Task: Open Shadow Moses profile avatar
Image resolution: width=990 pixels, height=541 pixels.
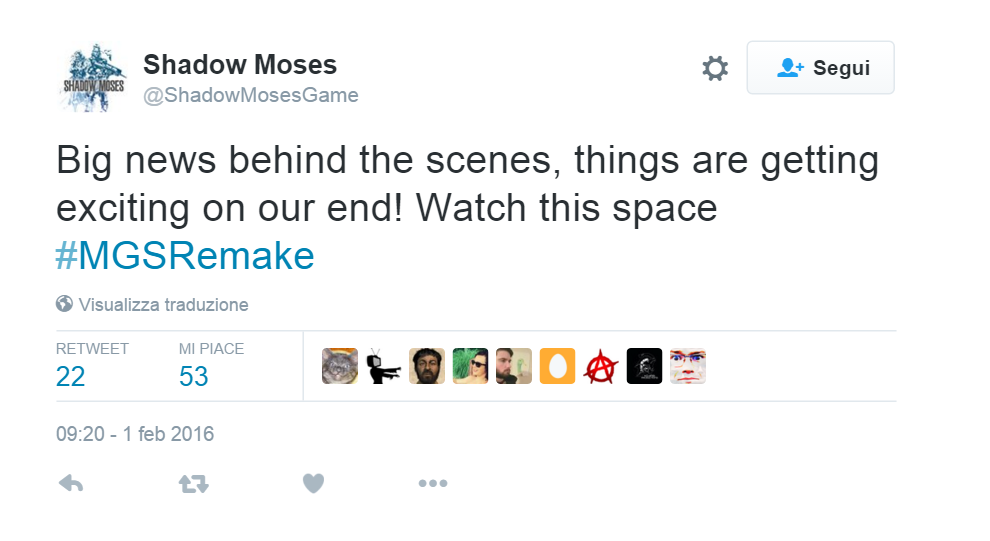Action: [x=92, y=78]
